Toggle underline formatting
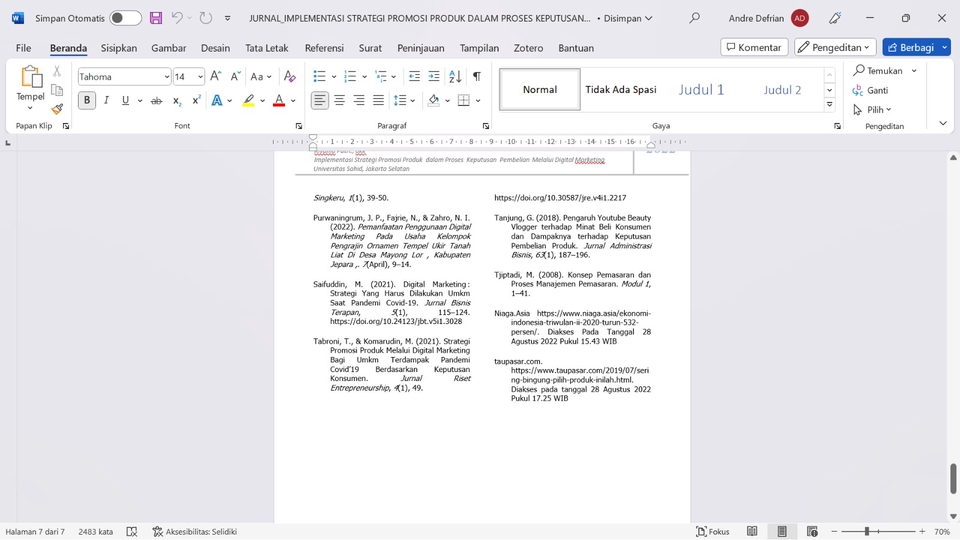 tap(126, 100)
